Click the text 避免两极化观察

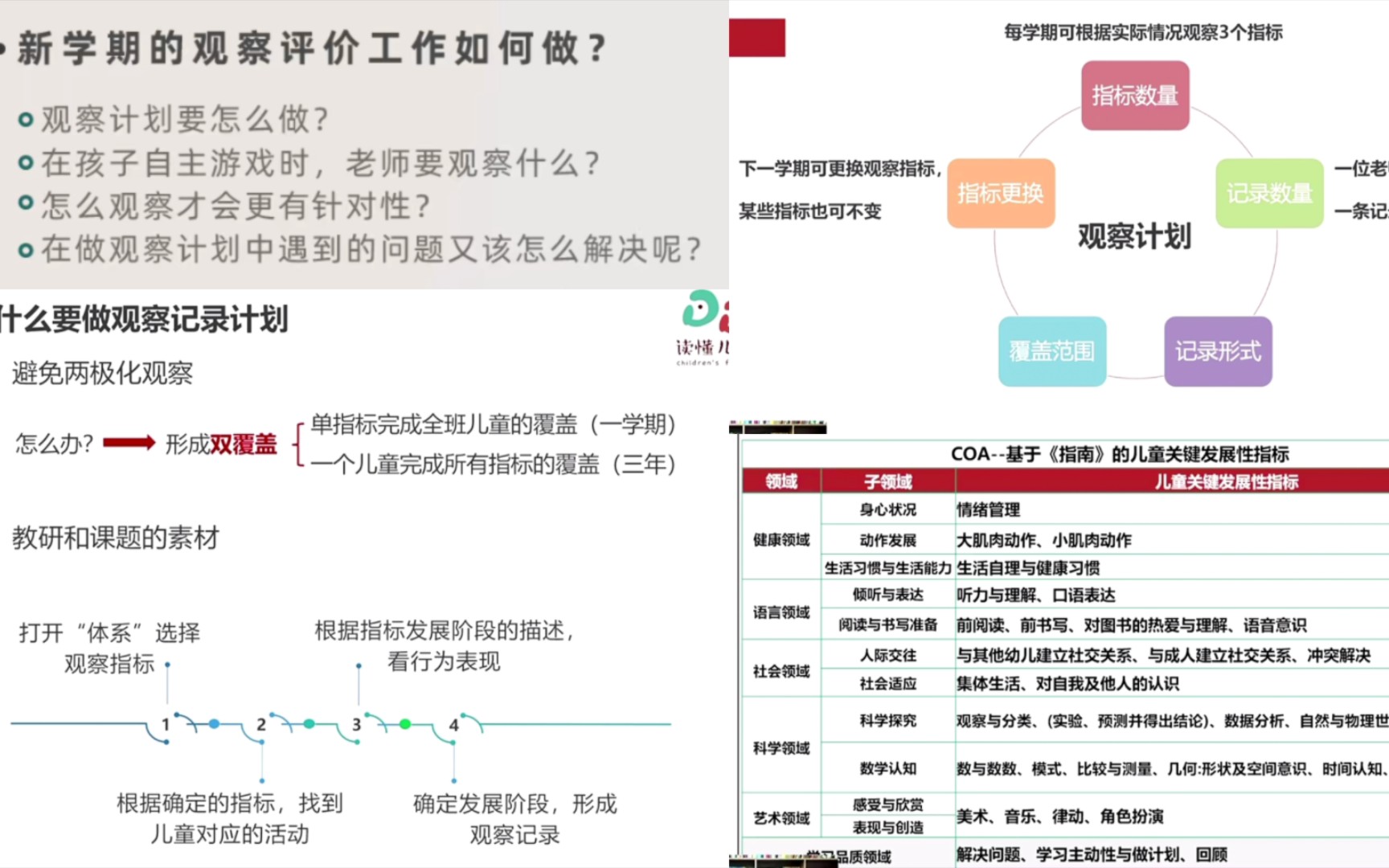[102, 373]
